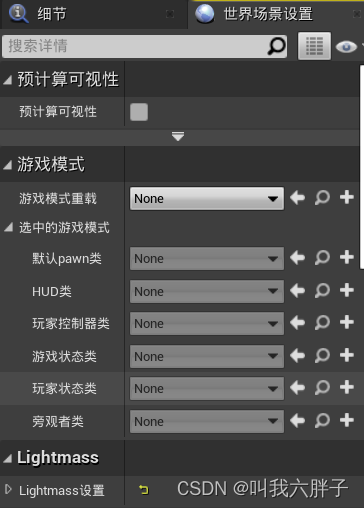Open the property matrix grid button
The width and height of the screenshot is (364, 508).
314,46
